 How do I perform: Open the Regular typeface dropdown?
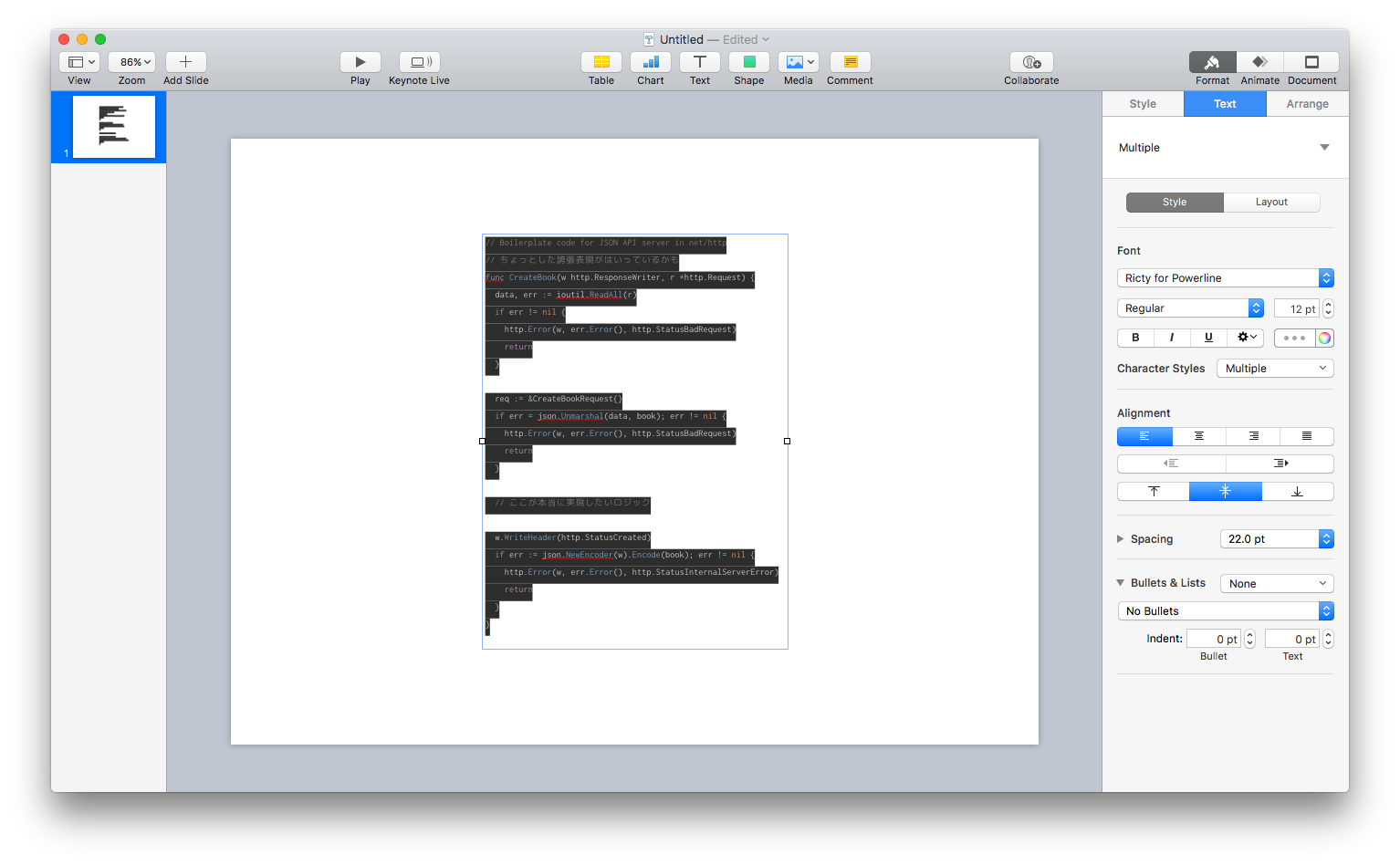point(1190,308)
